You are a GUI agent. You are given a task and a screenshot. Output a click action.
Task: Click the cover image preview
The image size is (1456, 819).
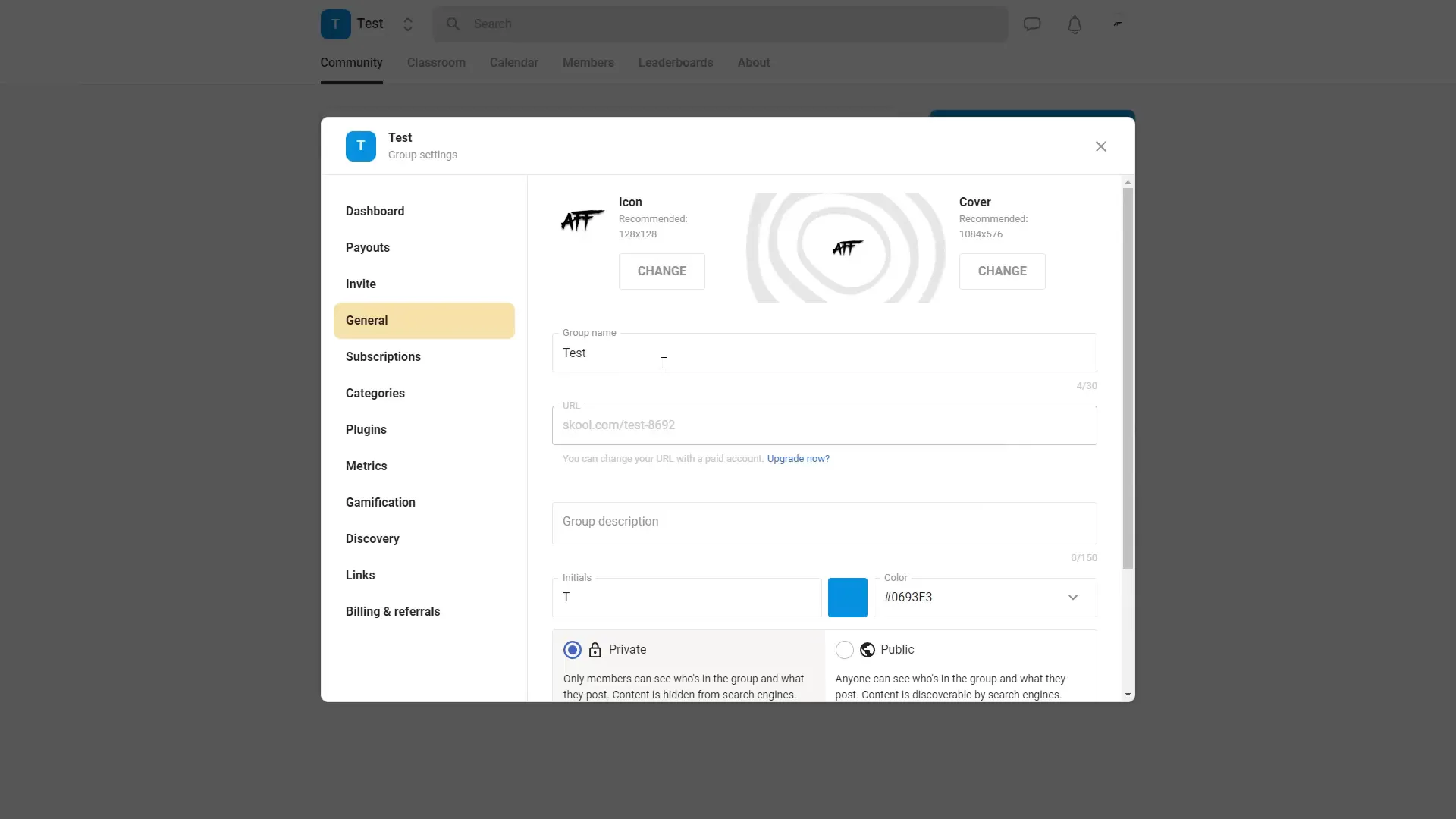click(x=846, y=248)
